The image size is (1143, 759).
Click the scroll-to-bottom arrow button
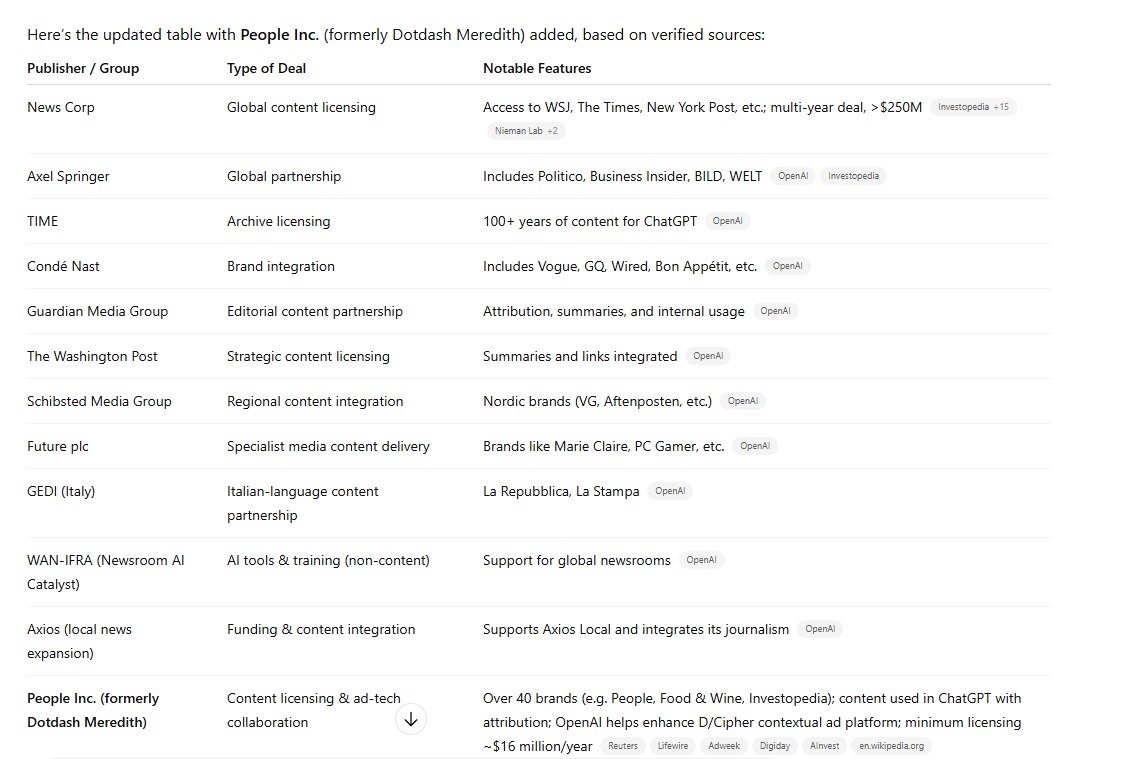[x=410, y=719]
